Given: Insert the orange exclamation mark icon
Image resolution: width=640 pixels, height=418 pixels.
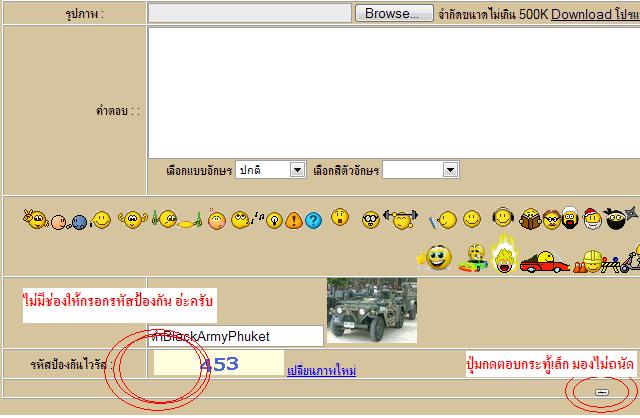Looking at the screenshot, I should click(x=293, y=220).
